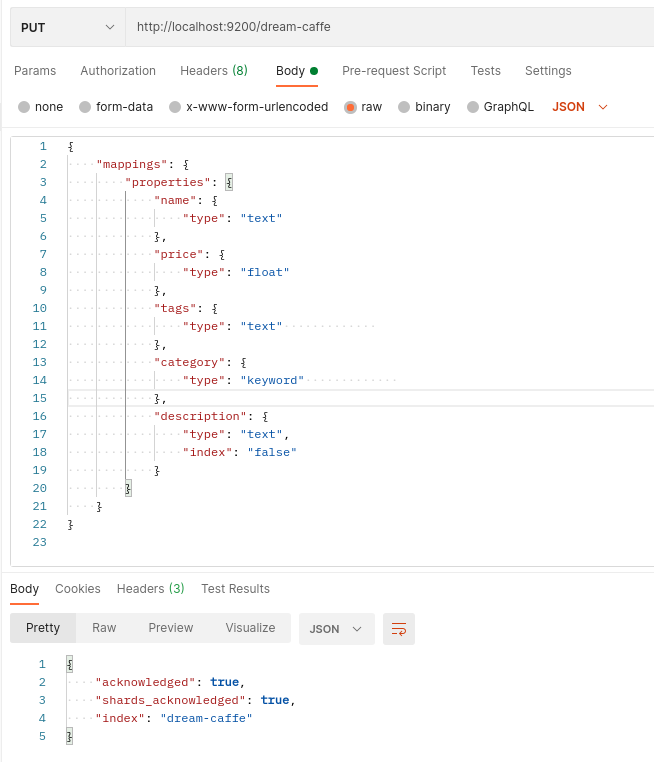This screenshot has width=654, height=762.
Task: Click response line number 5 in gutter
Action: [42, 737]
